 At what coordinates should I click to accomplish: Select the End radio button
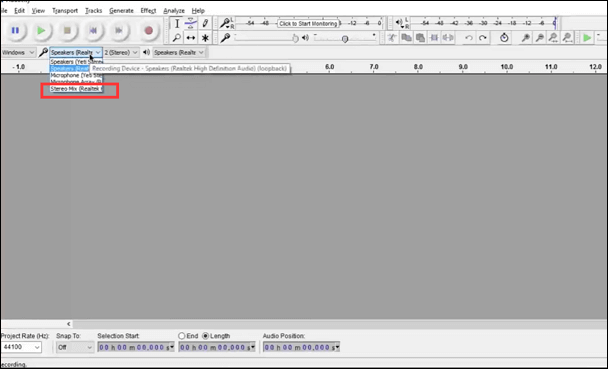point(181,336)
